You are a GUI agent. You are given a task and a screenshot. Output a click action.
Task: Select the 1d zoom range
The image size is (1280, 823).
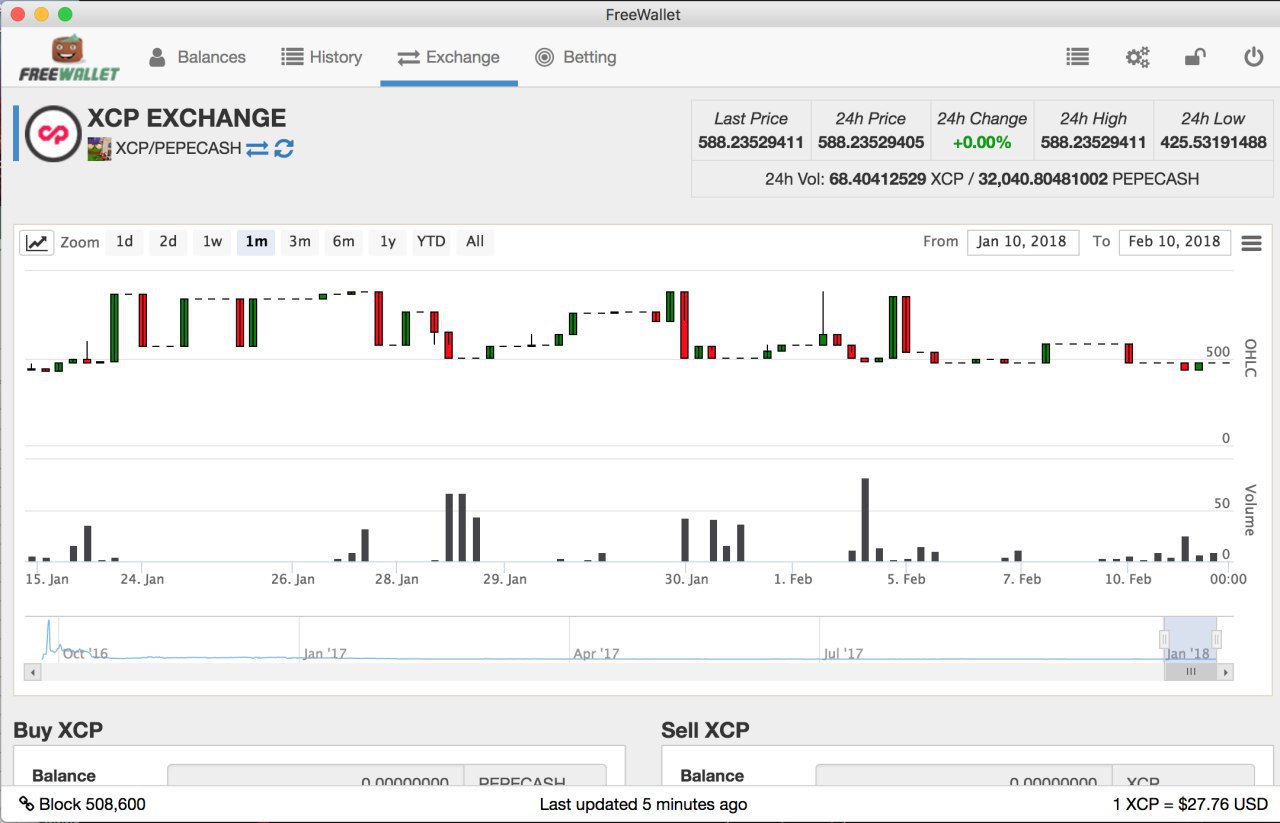click(x=124, y=241)
